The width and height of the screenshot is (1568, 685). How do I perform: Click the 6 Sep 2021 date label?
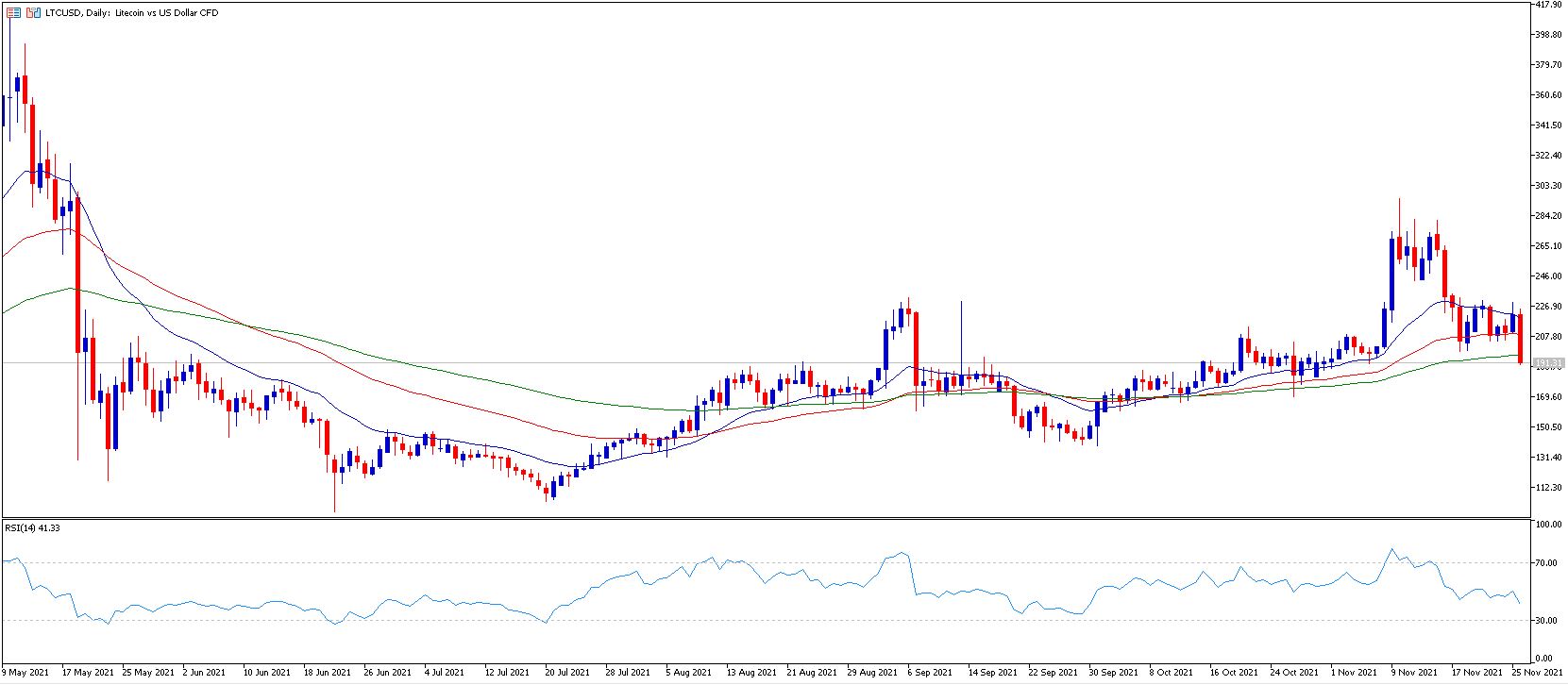(930, 673)
